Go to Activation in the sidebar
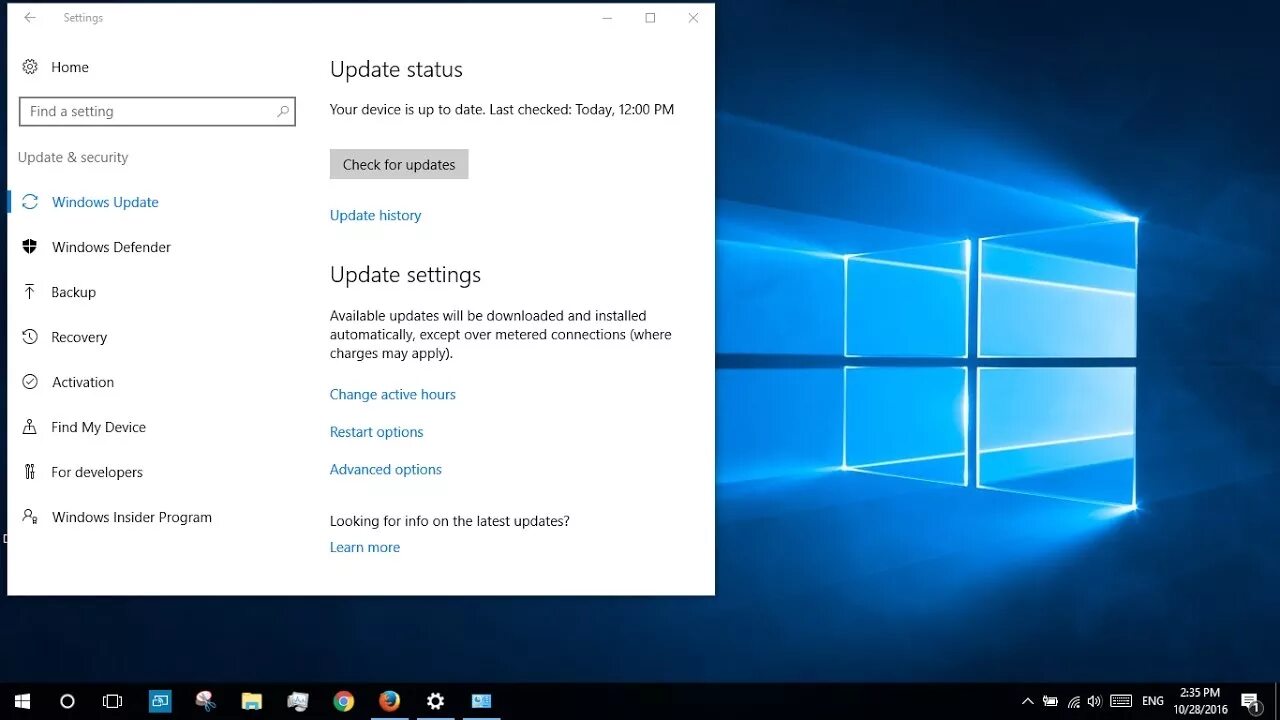The height and width of the screenshot is (720, 1280). click(83, 382)
